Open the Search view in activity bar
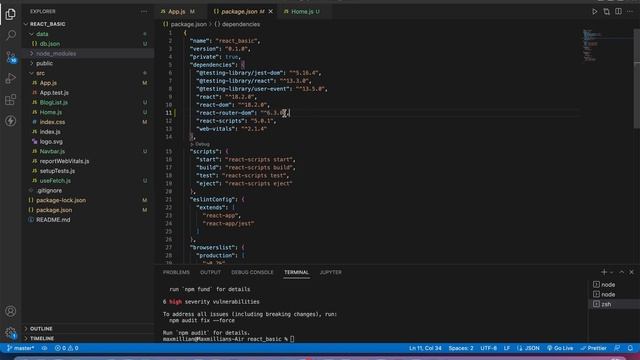This screenshot has height=360, width=640. (11, 35)
